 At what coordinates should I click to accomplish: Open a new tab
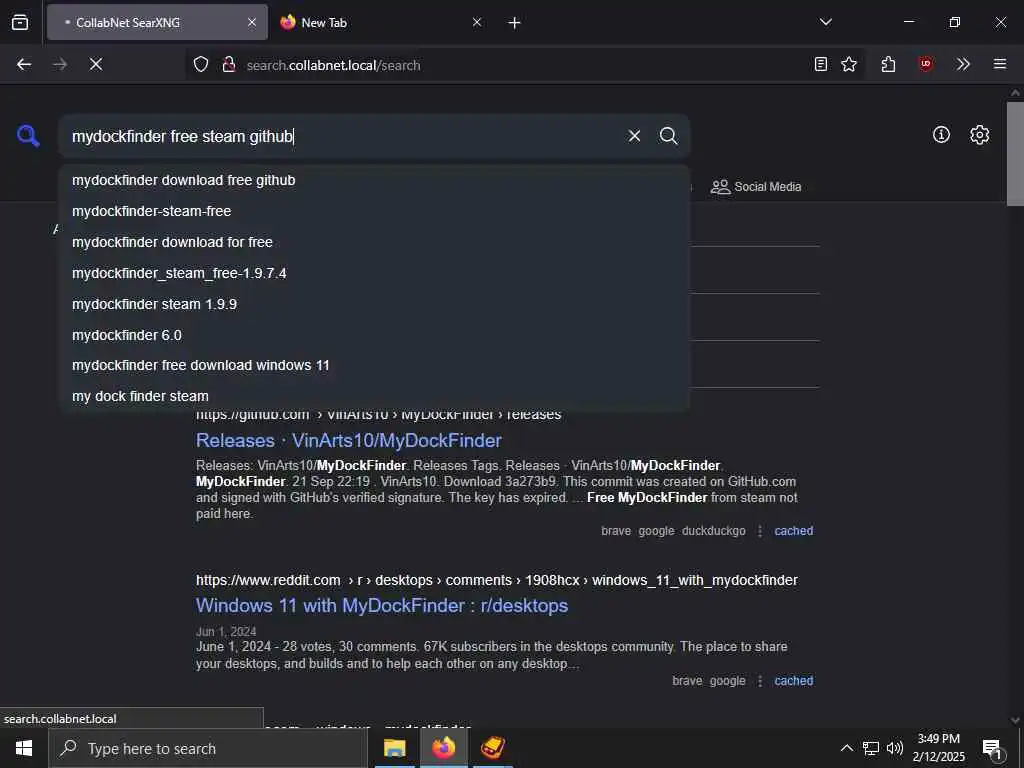514,23
